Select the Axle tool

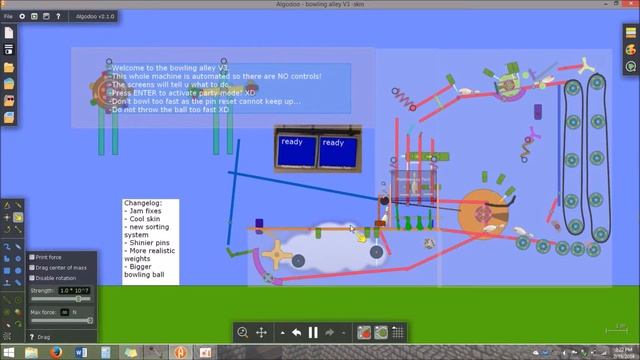point(18,300)
